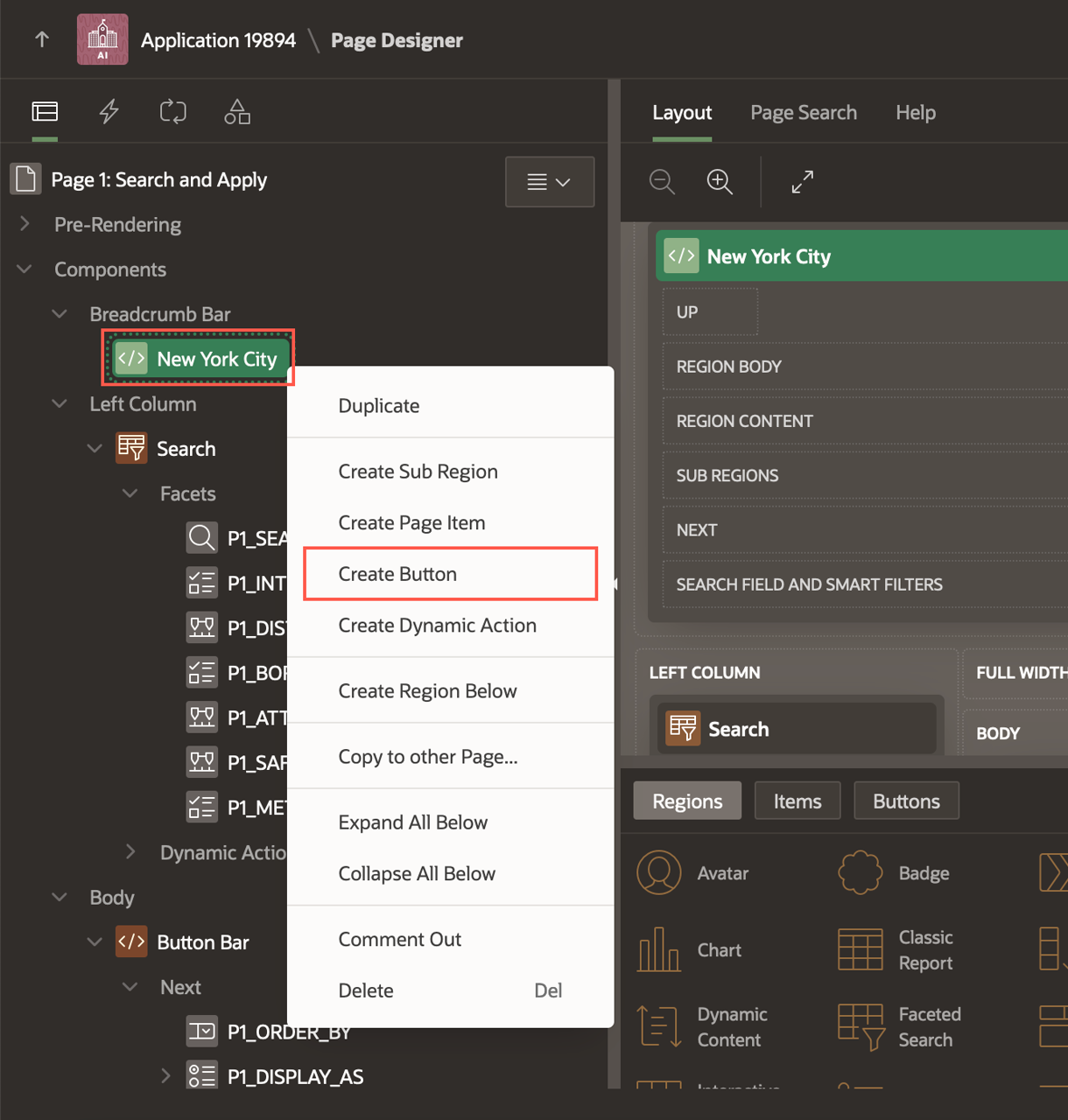Open the Dynamic Actions lightning bolt tab
The height and width of the screenshot is (1120, 1068).
(x=109, y=112)
